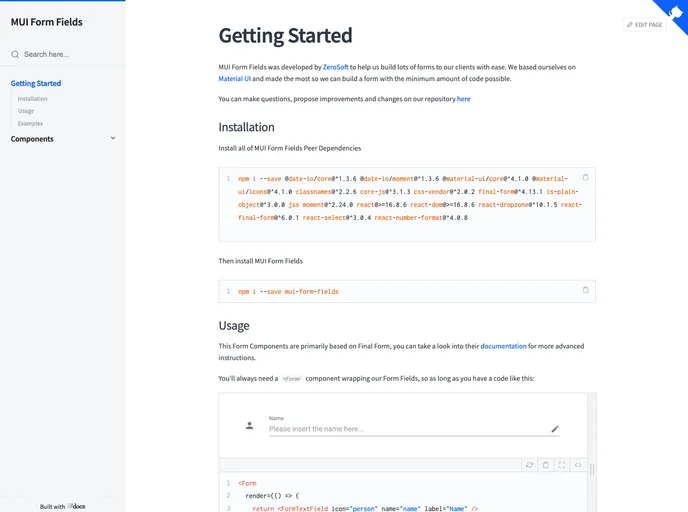Open the MUI Form Fields home title

coord(47,22)
